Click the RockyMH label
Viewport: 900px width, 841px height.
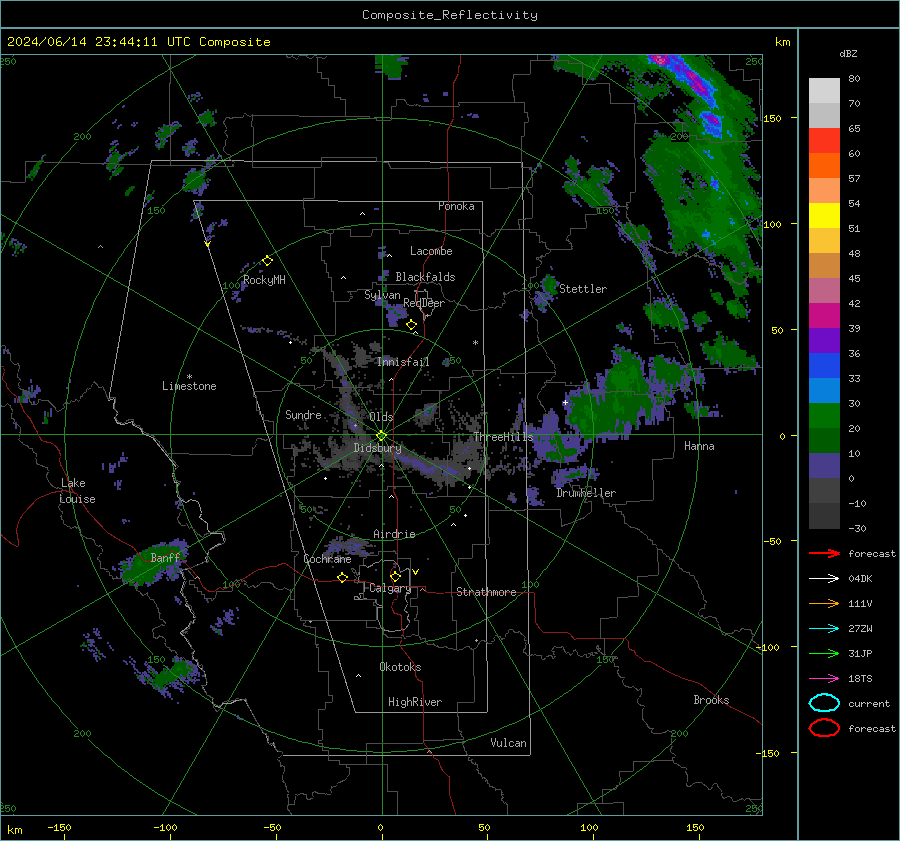pyautogui.click(x=264, y=280)
